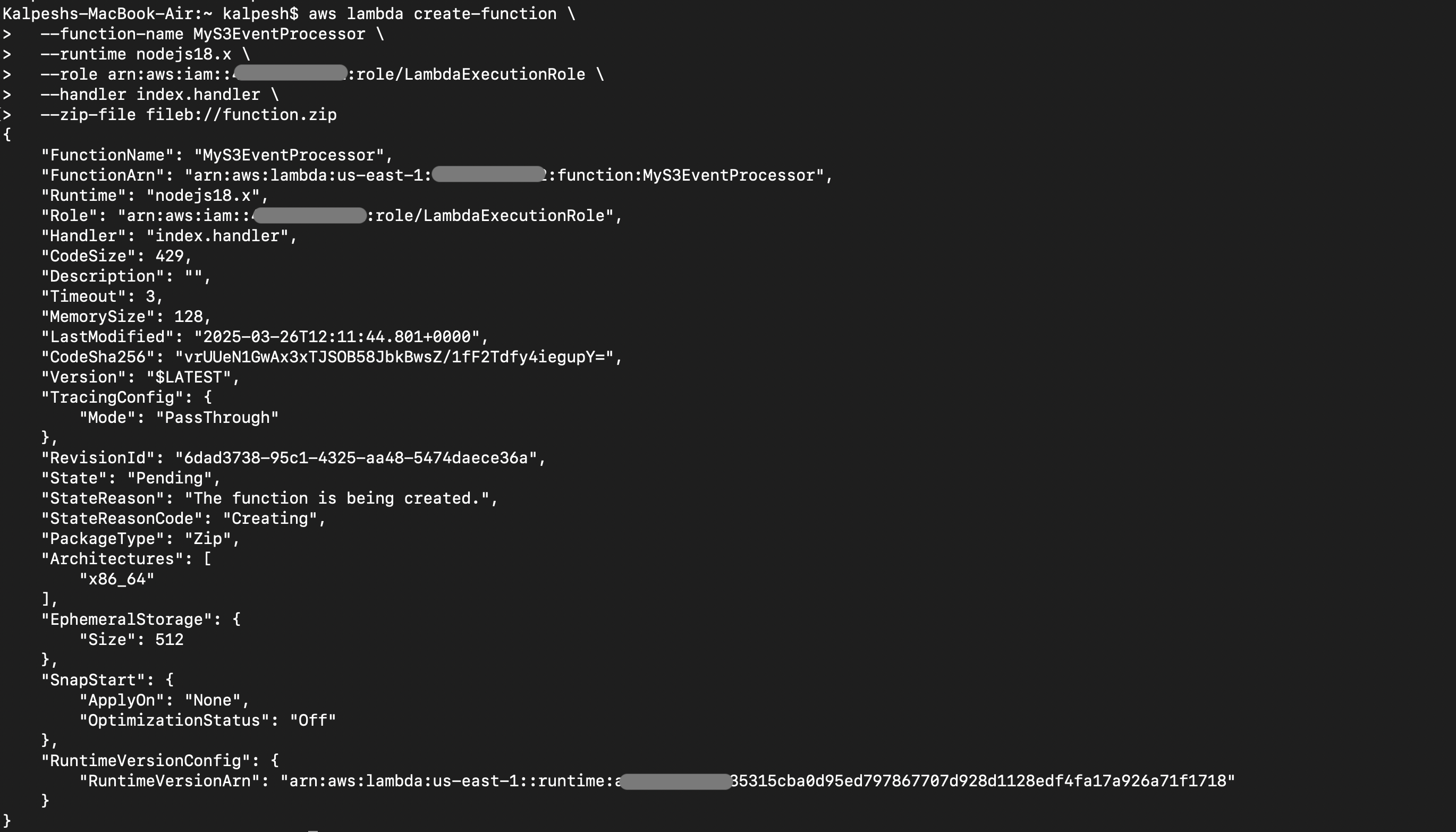Click the LastModified timestamp value
This screenshot has height=832, width=1456.
pos(337,336)
